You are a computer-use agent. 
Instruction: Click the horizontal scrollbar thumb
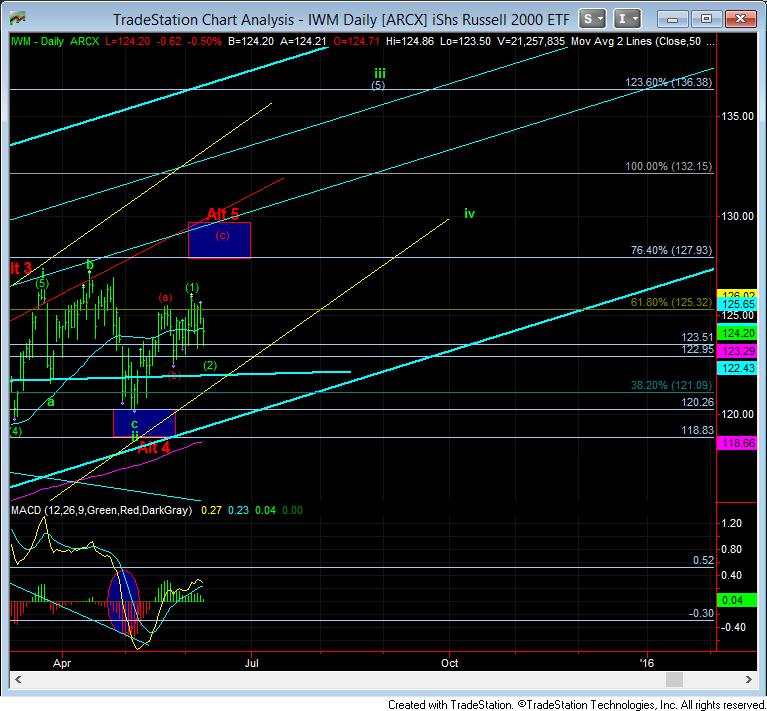tap(675, 679)
